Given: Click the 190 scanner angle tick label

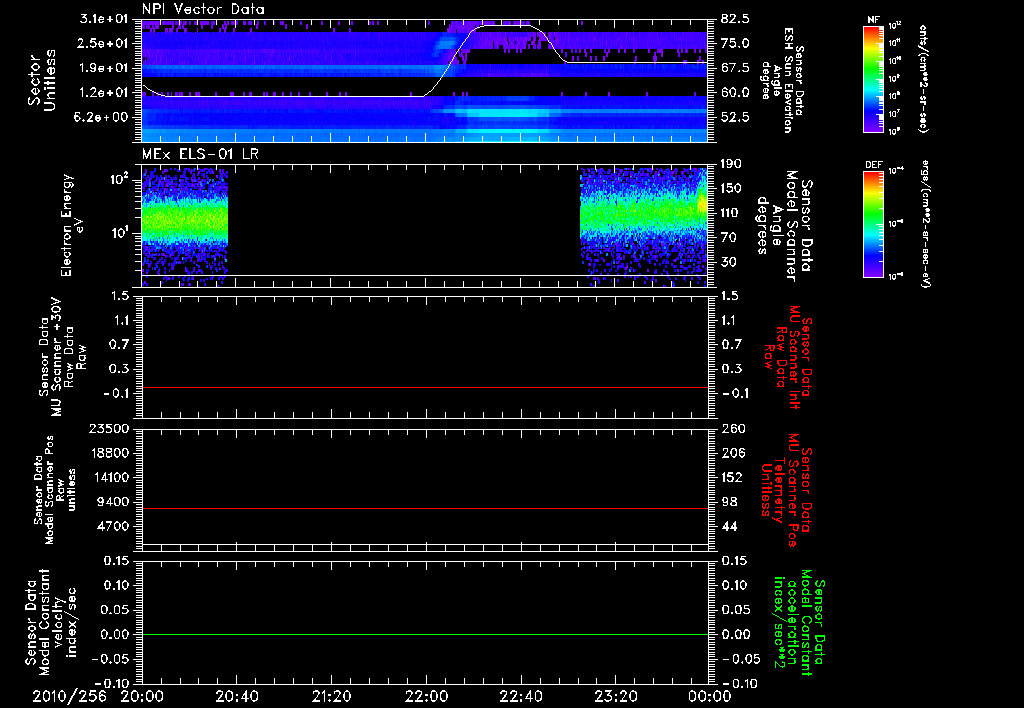Looking at the screenshot, I should (732, 164).
